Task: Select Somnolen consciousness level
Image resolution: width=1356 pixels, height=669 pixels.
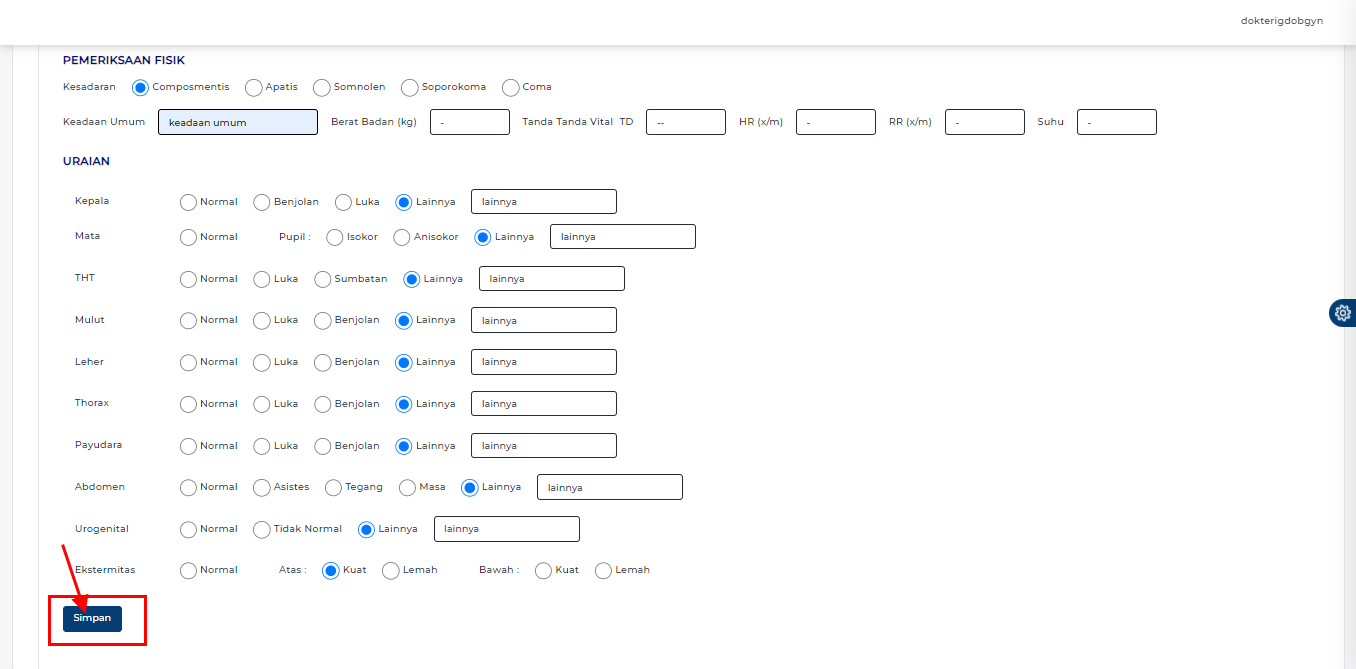Action: pos(321,87)
